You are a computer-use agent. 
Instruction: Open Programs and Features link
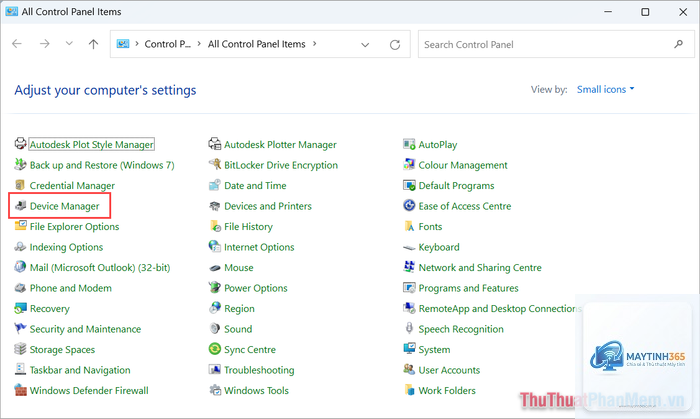[x=468, y=288]
